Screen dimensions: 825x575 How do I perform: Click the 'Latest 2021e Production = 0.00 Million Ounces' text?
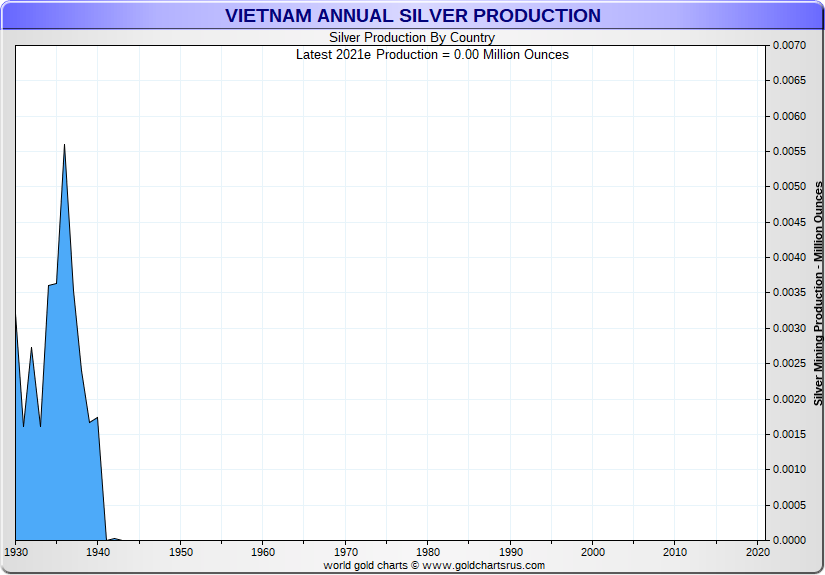pyautogui.click(x=432, y=55)
